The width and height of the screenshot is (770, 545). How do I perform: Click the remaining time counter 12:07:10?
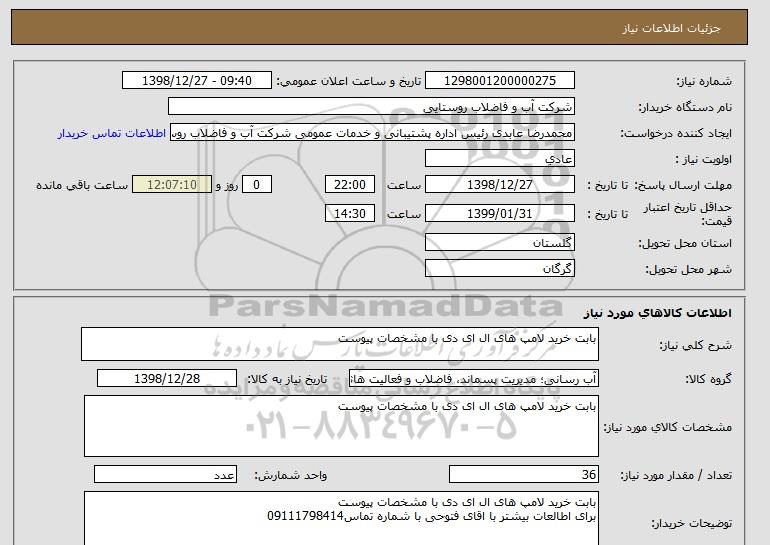[172, 185]
